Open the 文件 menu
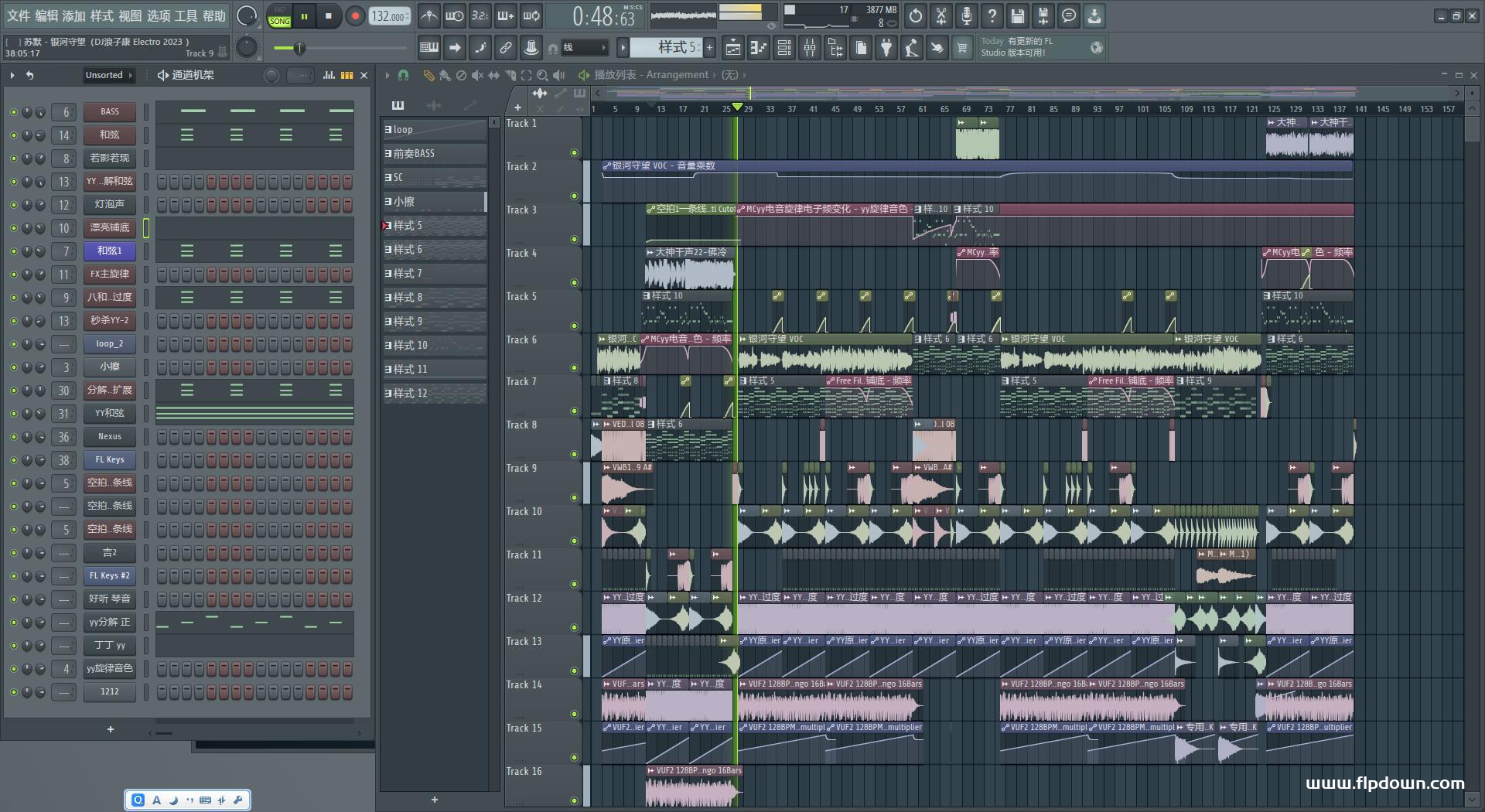This screenshot has height=812, width=1485. 18,15
